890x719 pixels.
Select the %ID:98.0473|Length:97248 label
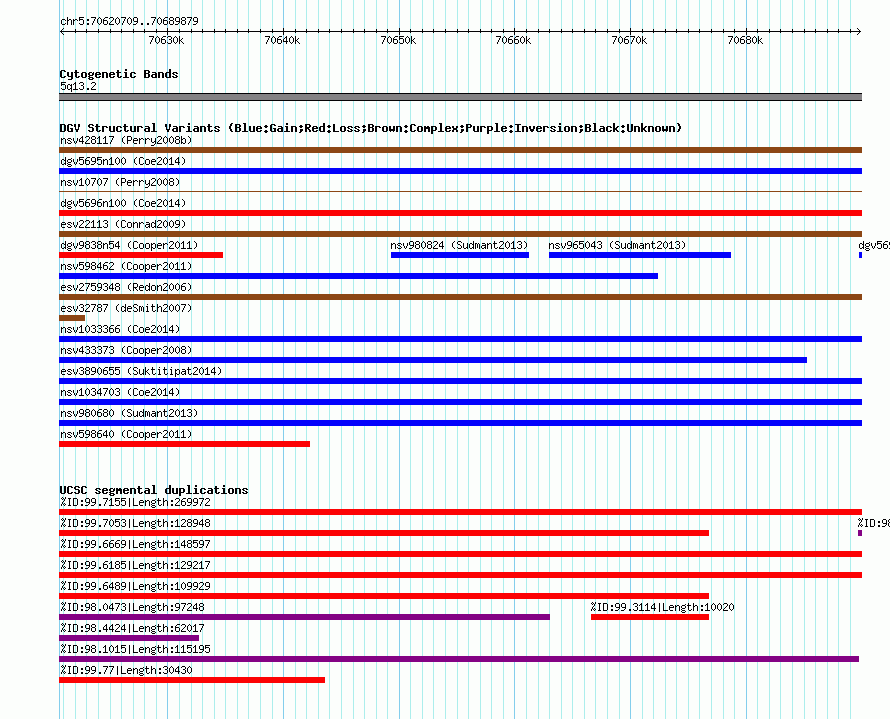point(132,607)
